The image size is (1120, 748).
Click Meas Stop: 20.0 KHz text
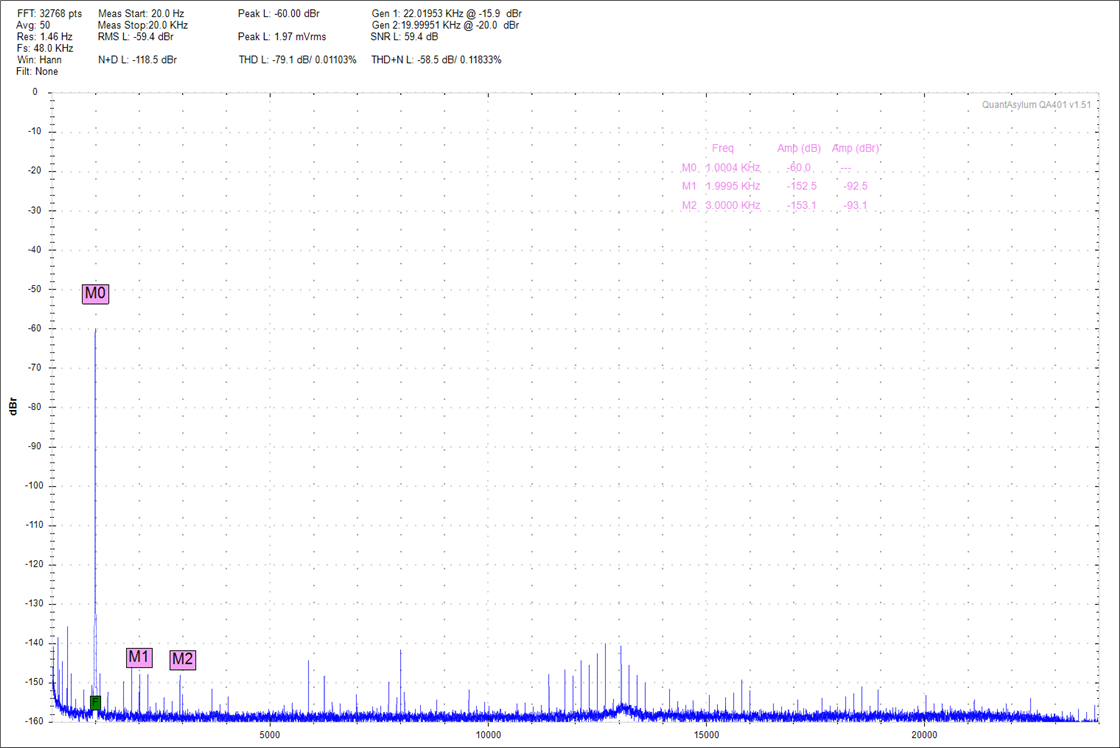coord(143,25)
